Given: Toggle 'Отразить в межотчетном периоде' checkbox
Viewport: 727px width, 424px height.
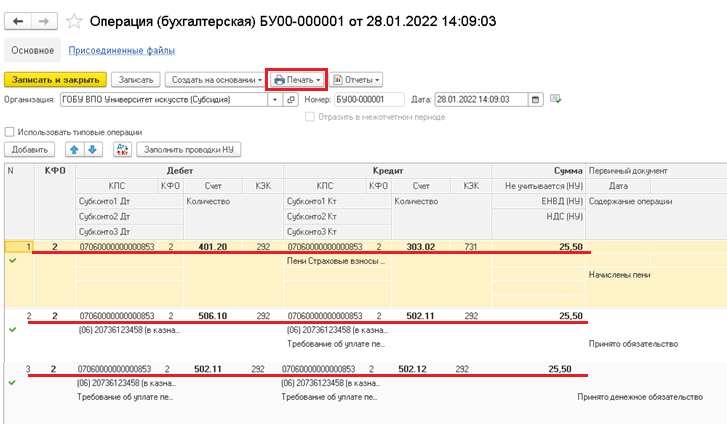Looking at the screenshot, I should [310, 116].
